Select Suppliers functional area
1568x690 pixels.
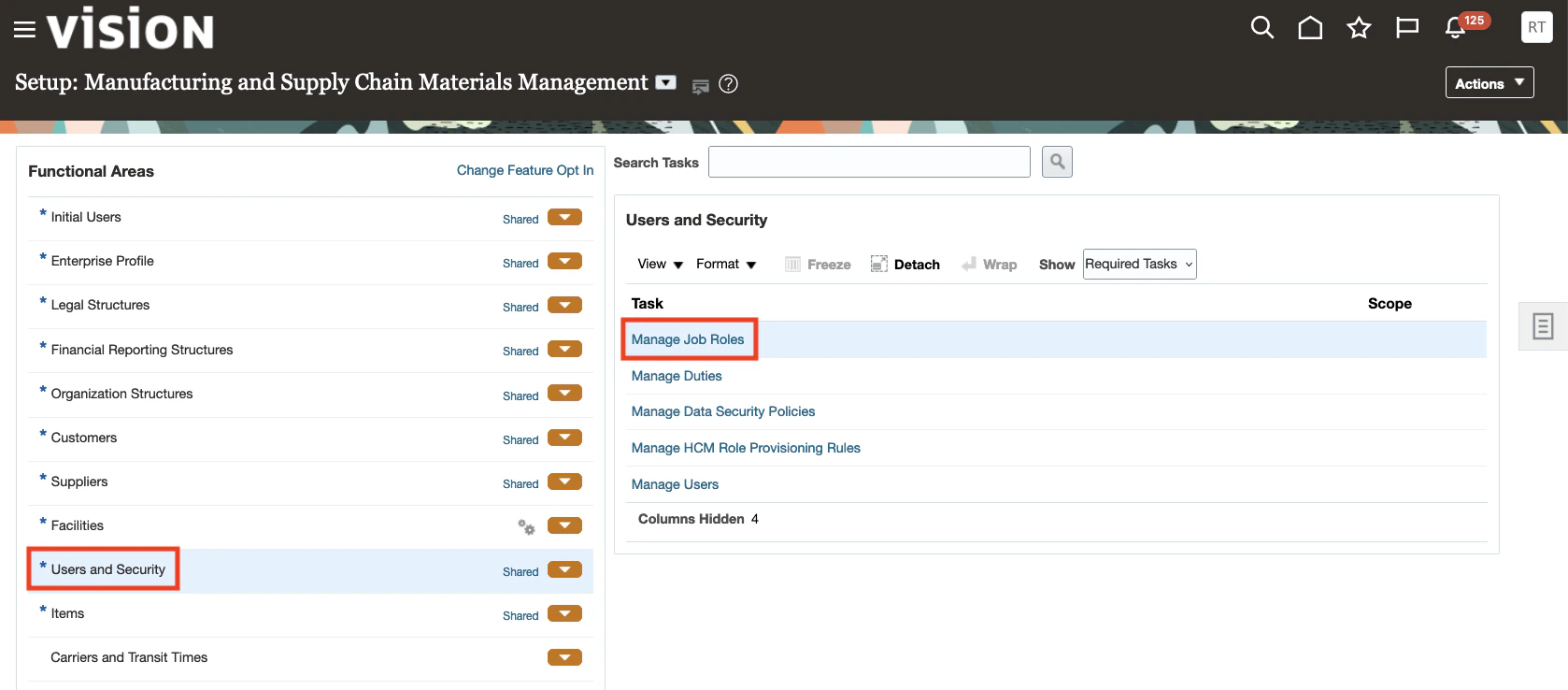coord(79,482)
